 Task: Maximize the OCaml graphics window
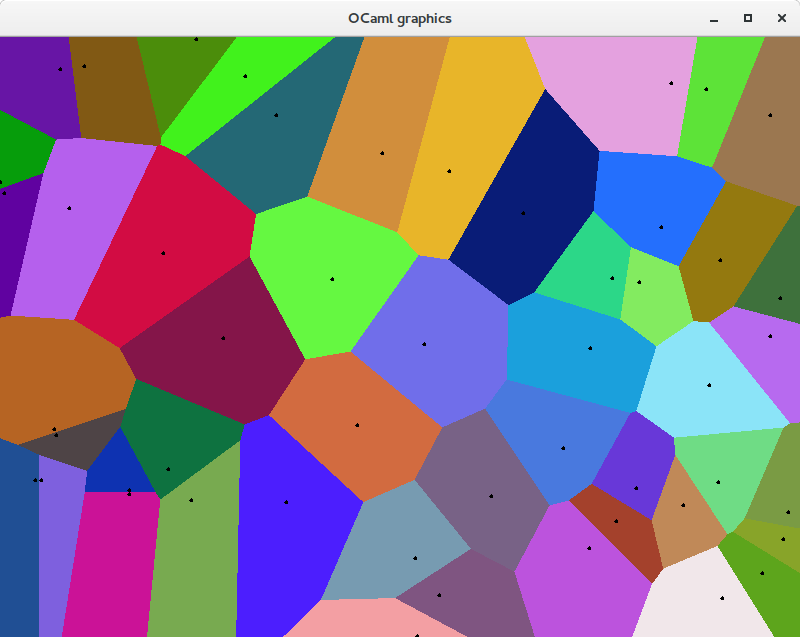click(747, 18)
